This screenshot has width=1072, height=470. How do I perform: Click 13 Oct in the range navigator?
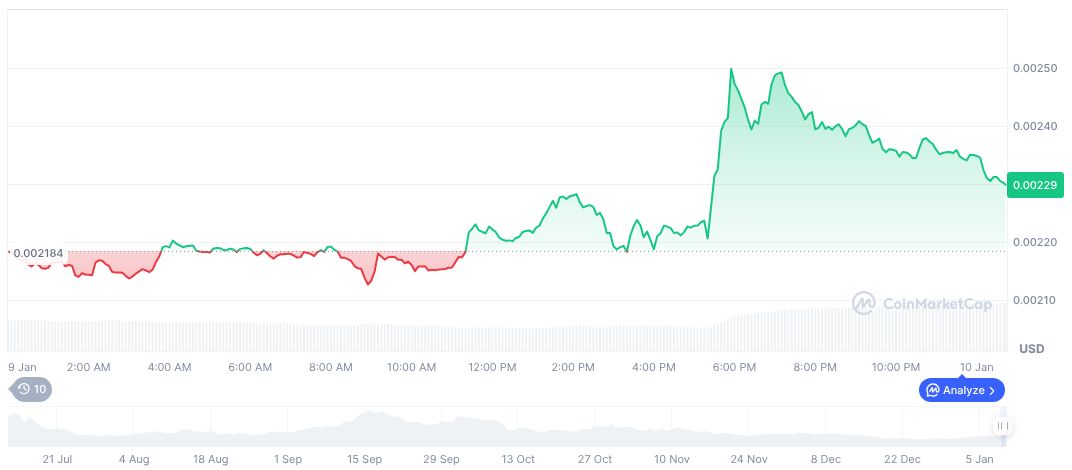coord(518,459)
